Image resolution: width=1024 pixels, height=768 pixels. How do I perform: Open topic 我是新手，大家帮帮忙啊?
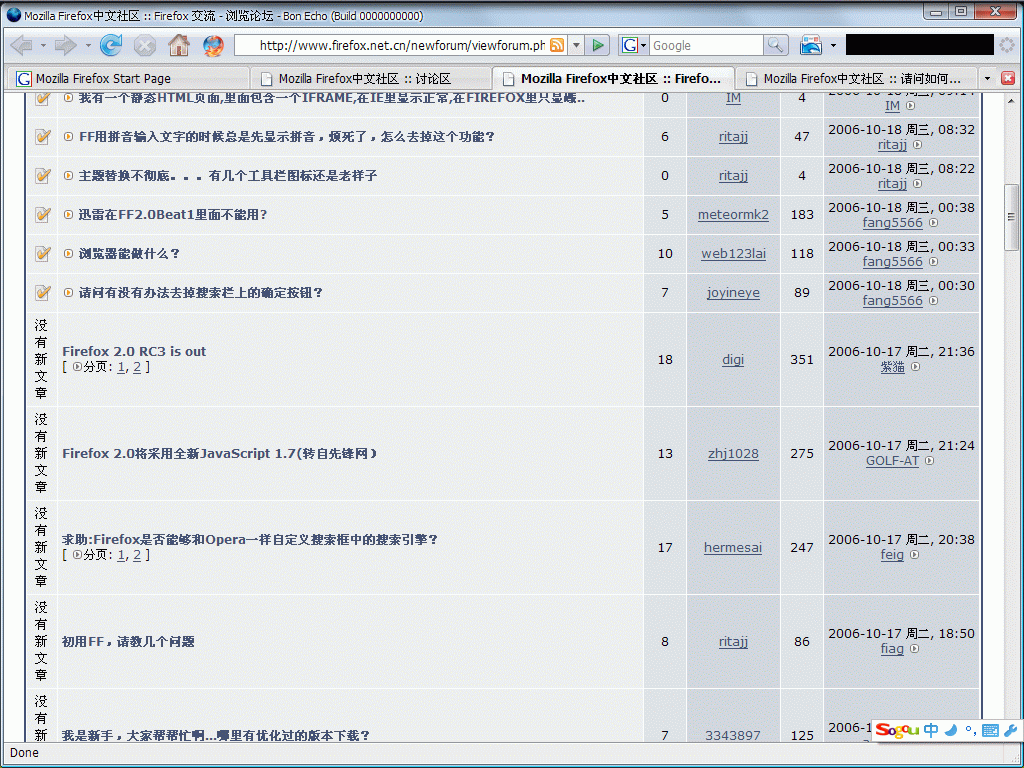(x=216, y=735)
